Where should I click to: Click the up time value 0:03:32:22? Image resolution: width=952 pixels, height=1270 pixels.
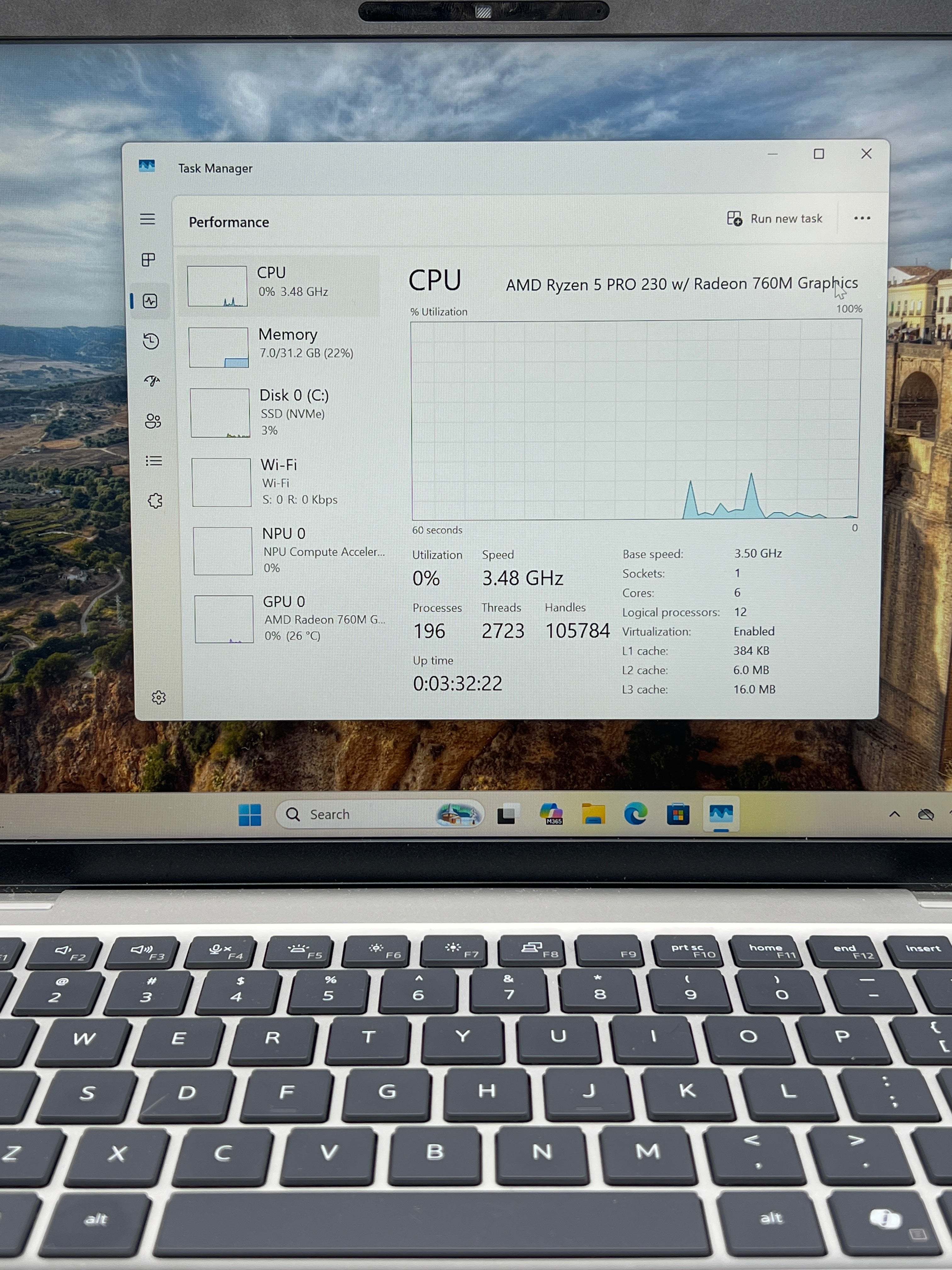click(x=457, y=684)
